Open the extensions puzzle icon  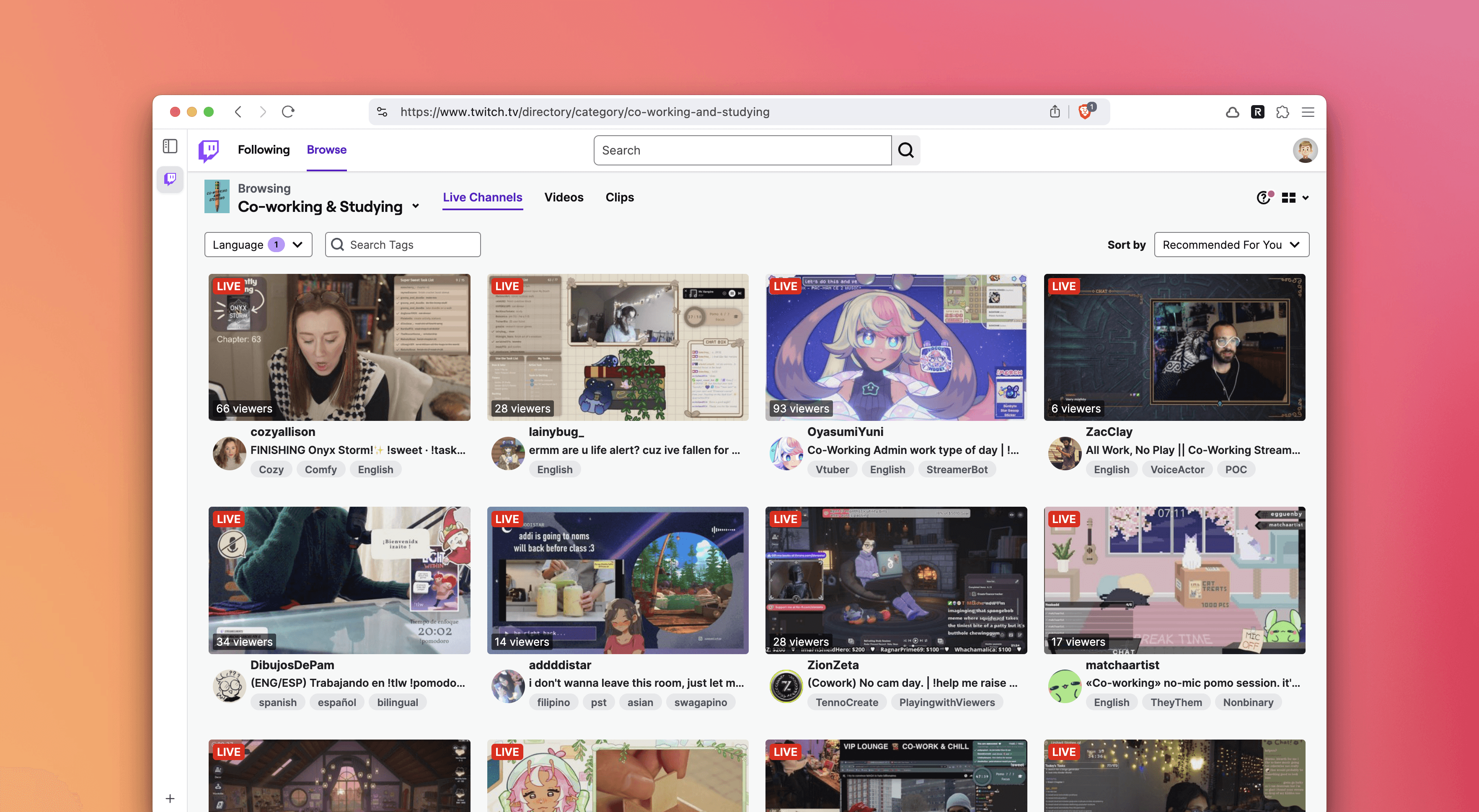click(1282, 112)
